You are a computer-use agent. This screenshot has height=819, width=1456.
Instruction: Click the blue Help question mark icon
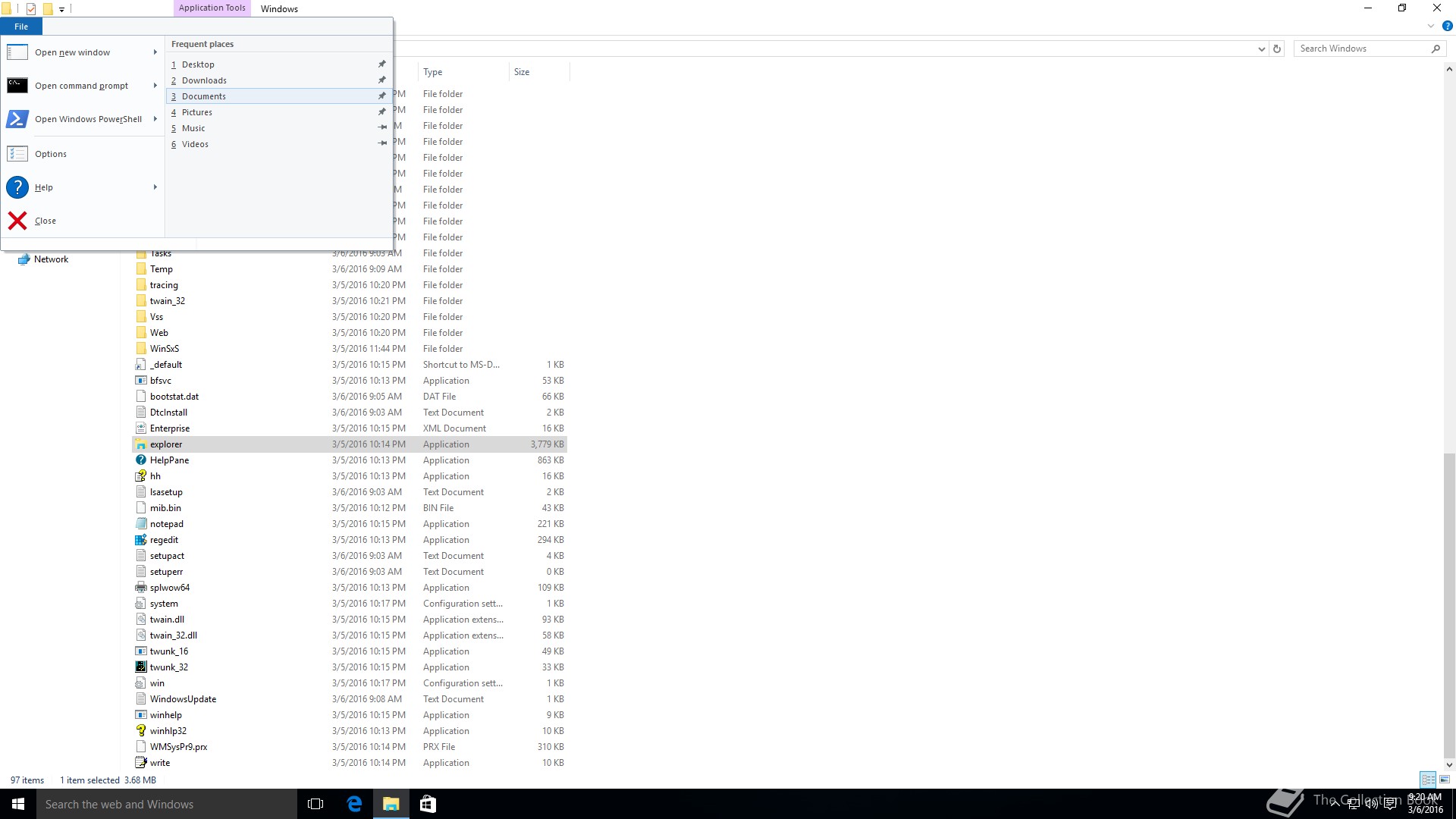tap(17, 187)
